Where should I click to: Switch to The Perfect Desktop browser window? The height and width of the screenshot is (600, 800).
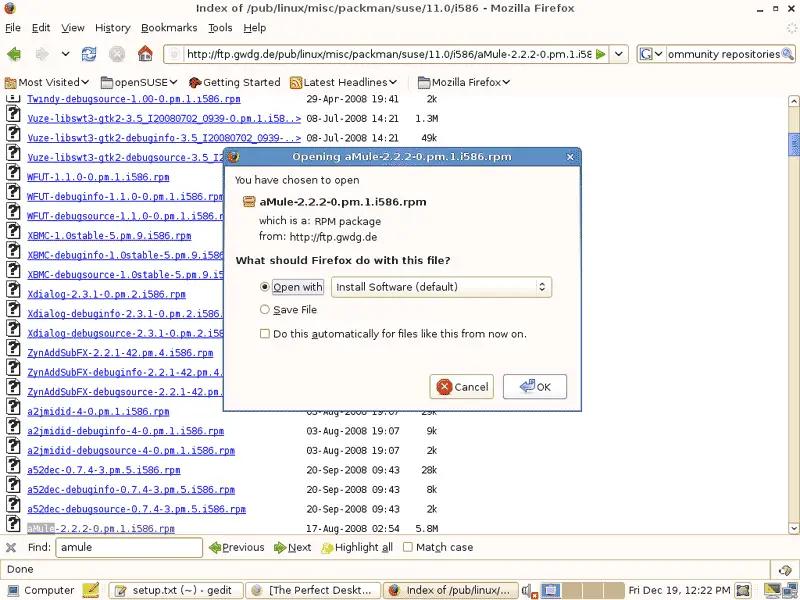click(x=313, y=590)
